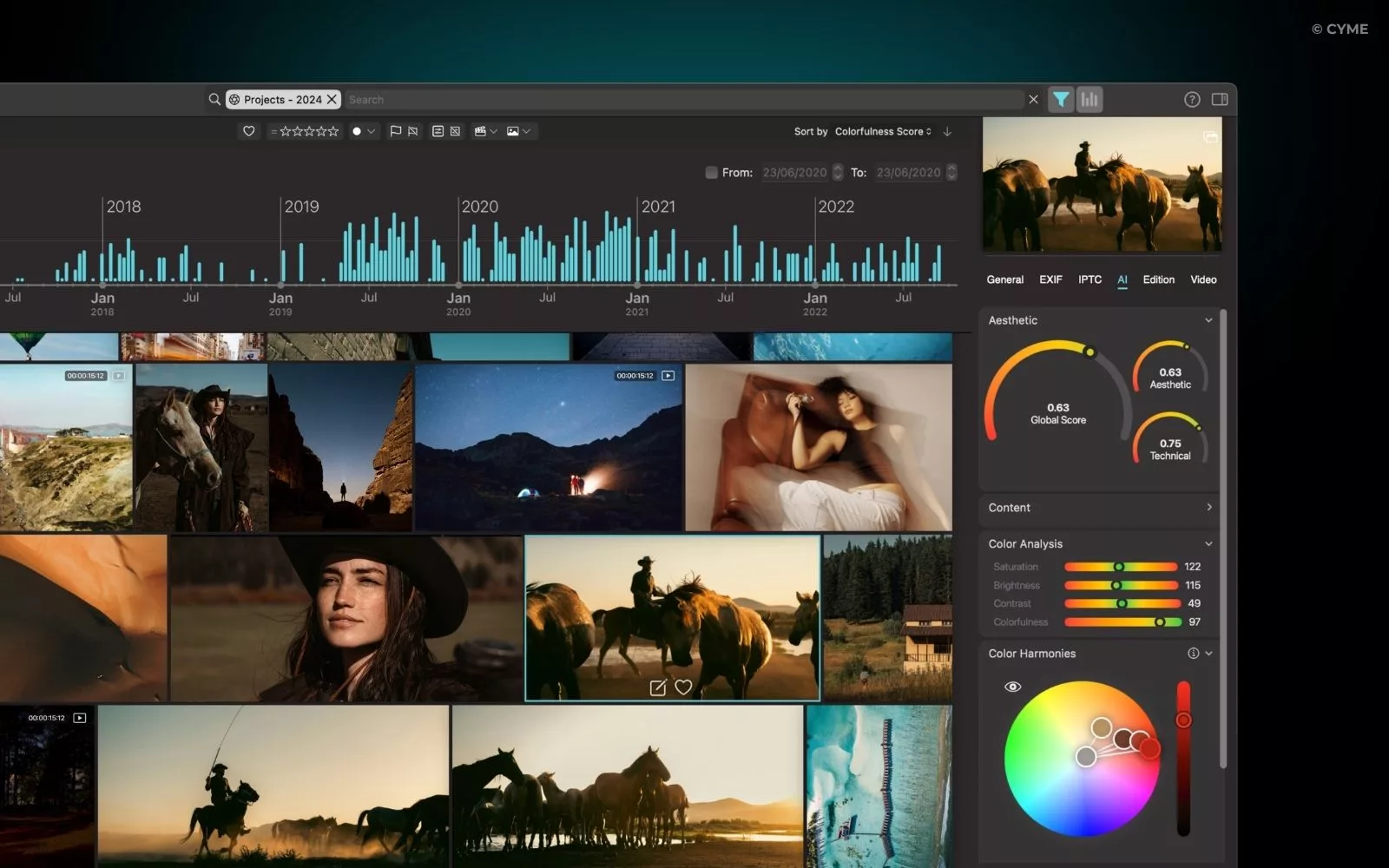Select the flagged photos filter
Image resolution: width=1389 pixels, height=868 pixels.
(x=396, y=131)
